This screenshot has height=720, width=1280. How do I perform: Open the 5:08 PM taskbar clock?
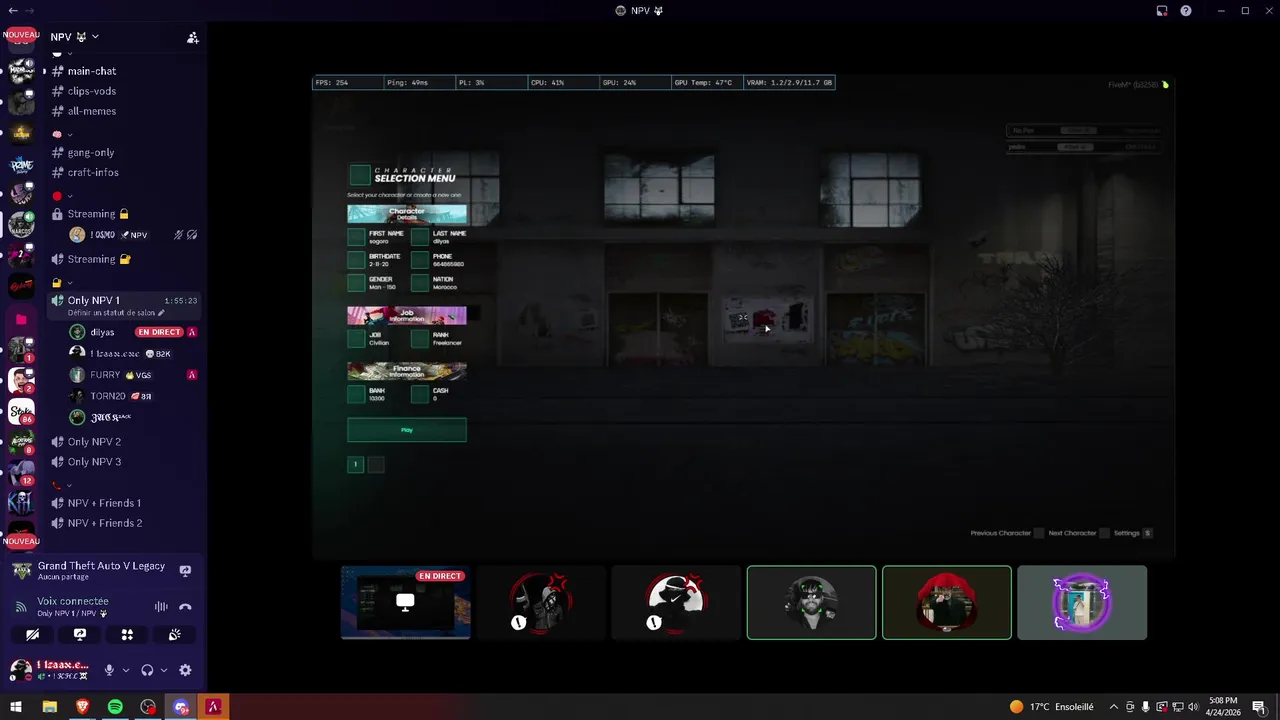(1222, 707)
